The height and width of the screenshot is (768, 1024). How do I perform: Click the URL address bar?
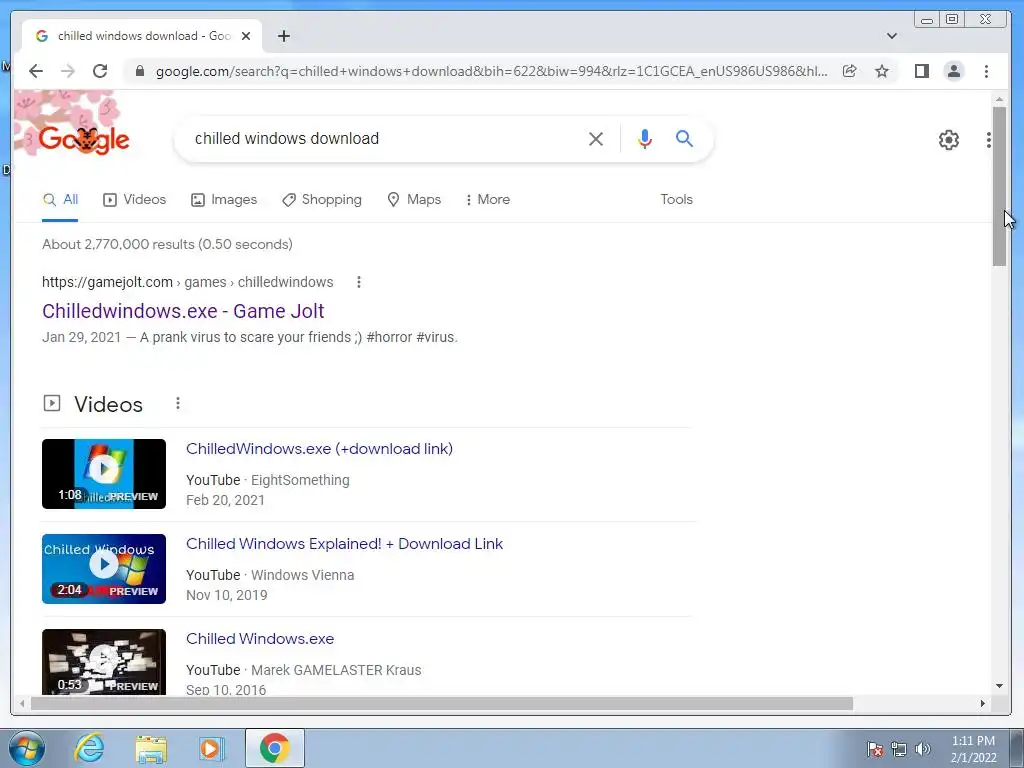pyautogui.click(x=491, y=71)
